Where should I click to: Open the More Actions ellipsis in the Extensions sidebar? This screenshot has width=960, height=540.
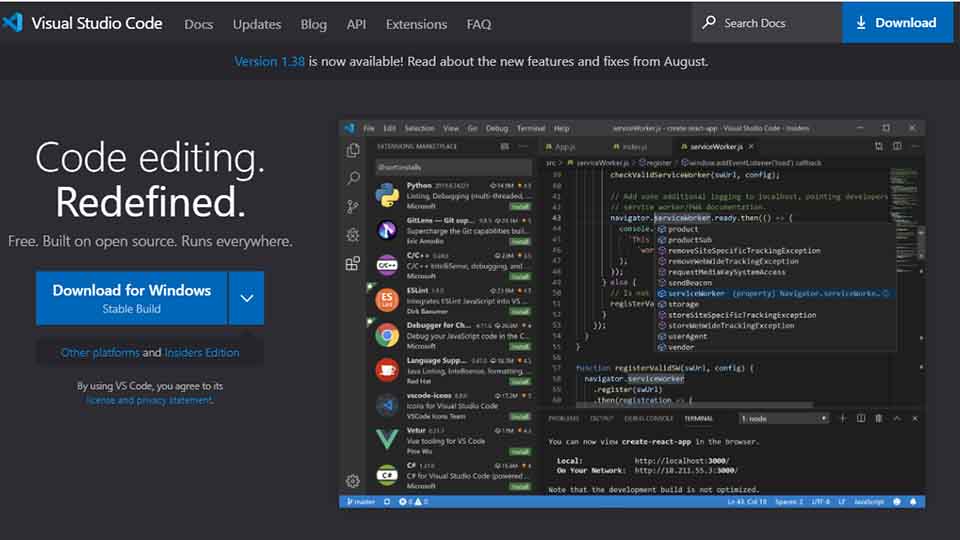point(523,146)
